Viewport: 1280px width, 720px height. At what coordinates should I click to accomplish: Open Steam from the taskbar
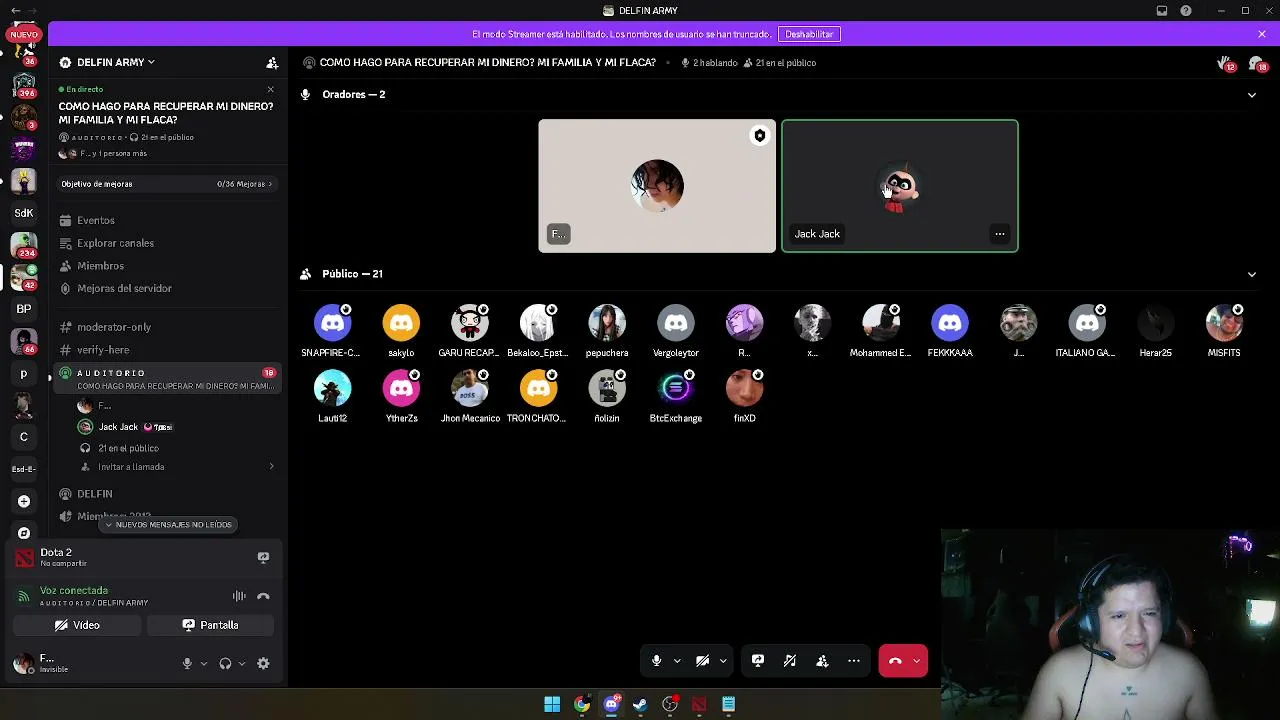pyautogui.click(x=640, y=705)
